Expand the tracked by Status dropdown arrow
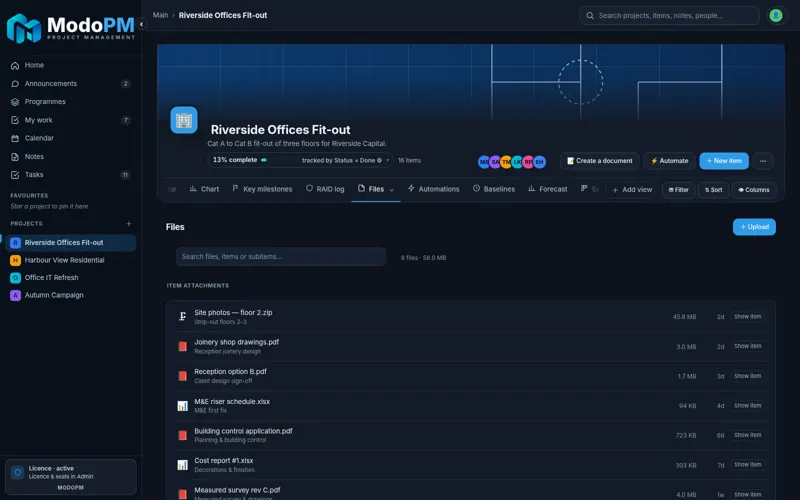Screen dimensions: 800x500 tap(387, 160)
